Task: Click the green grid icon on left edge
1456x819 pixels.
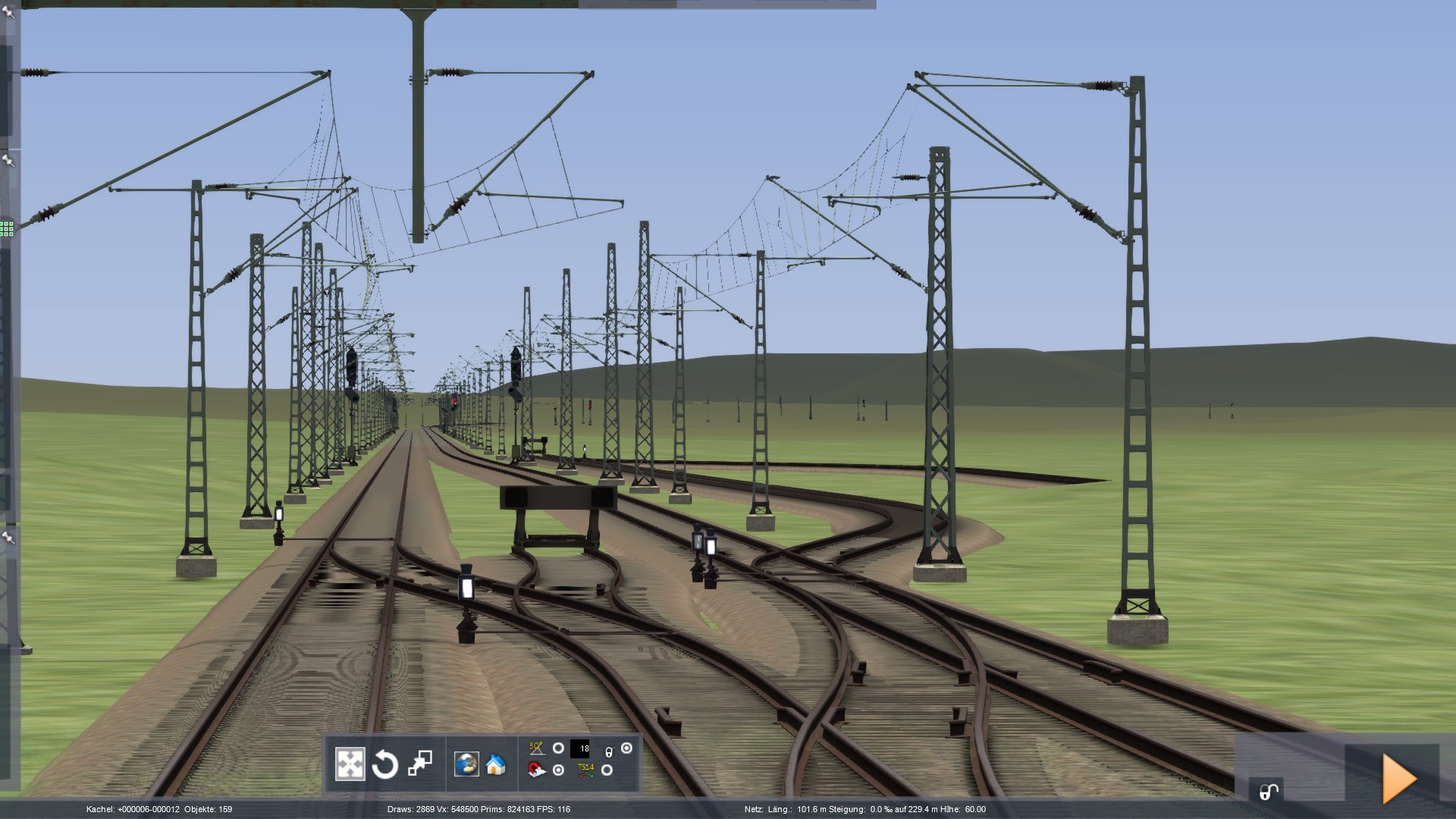Action: click(7, 228)
